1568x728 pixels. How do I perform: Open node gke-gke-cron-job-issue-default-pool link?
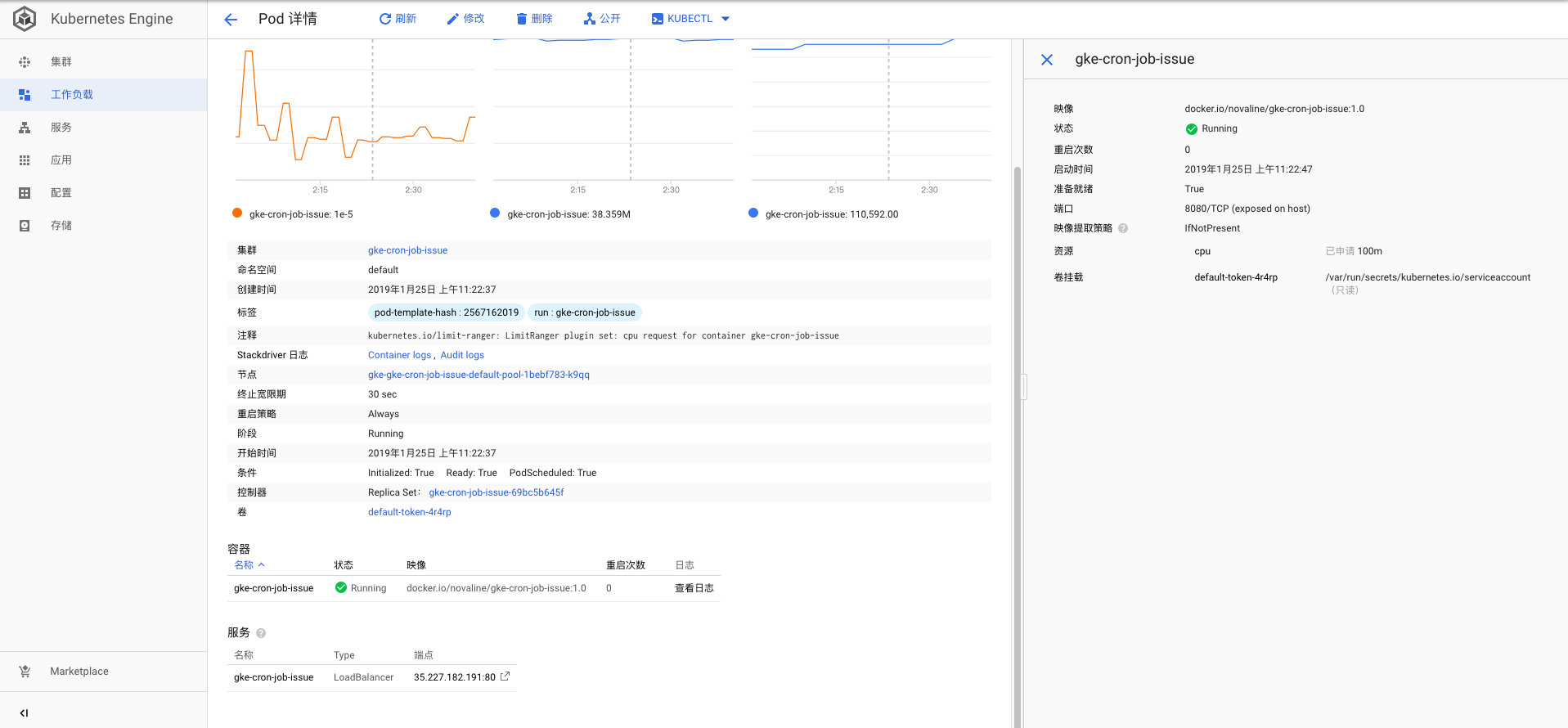click(x=478, y=375)
